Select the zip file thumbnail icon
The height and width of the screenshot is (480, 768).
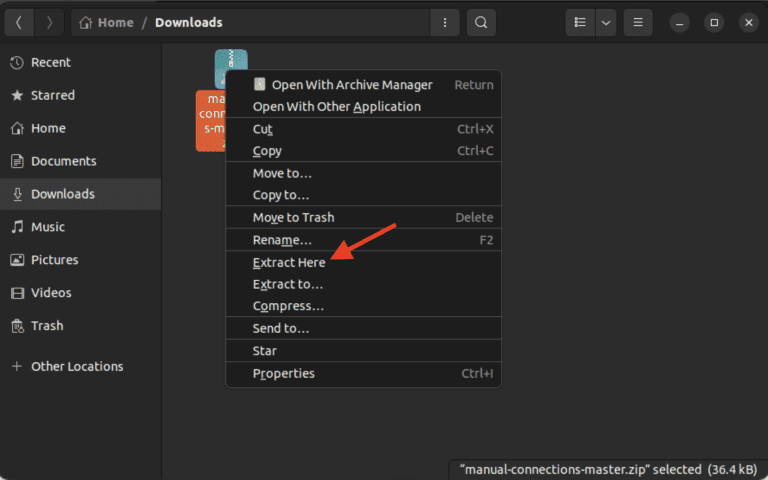[x=231, y=67]
